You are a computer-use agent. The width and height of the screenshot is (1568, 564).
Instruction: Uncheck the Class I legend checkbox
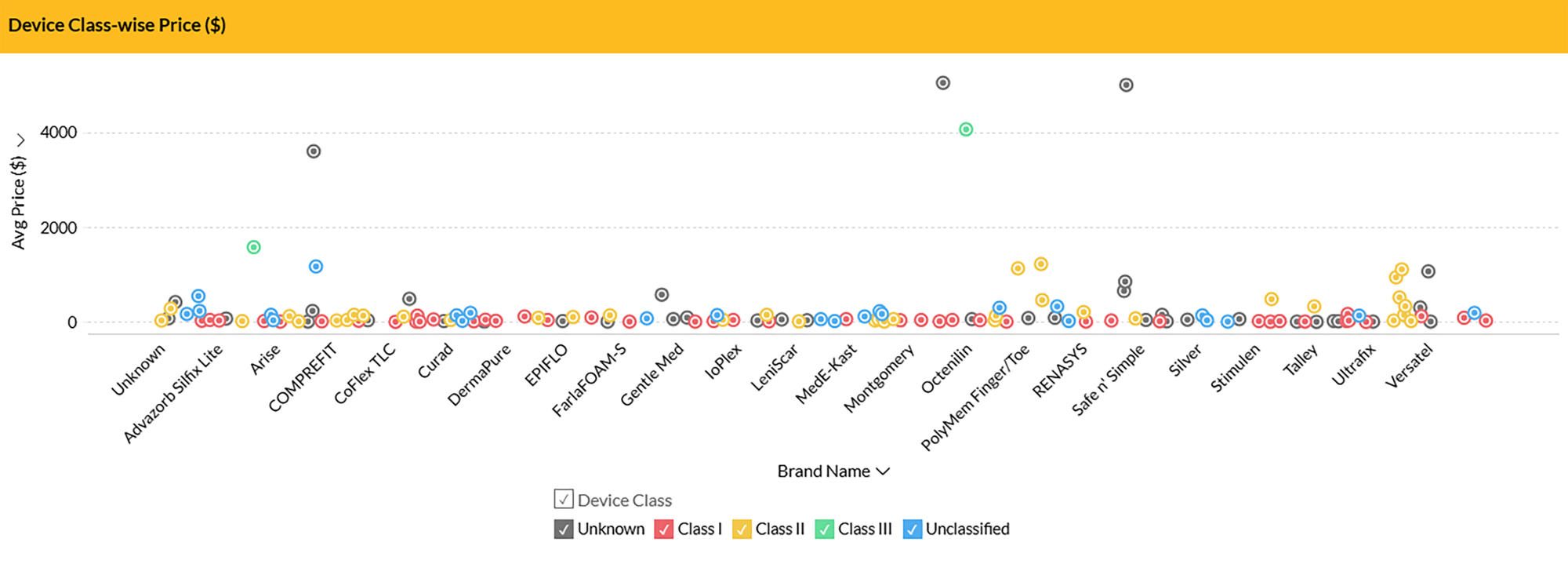pyautogui.click(x=664, y=529)
